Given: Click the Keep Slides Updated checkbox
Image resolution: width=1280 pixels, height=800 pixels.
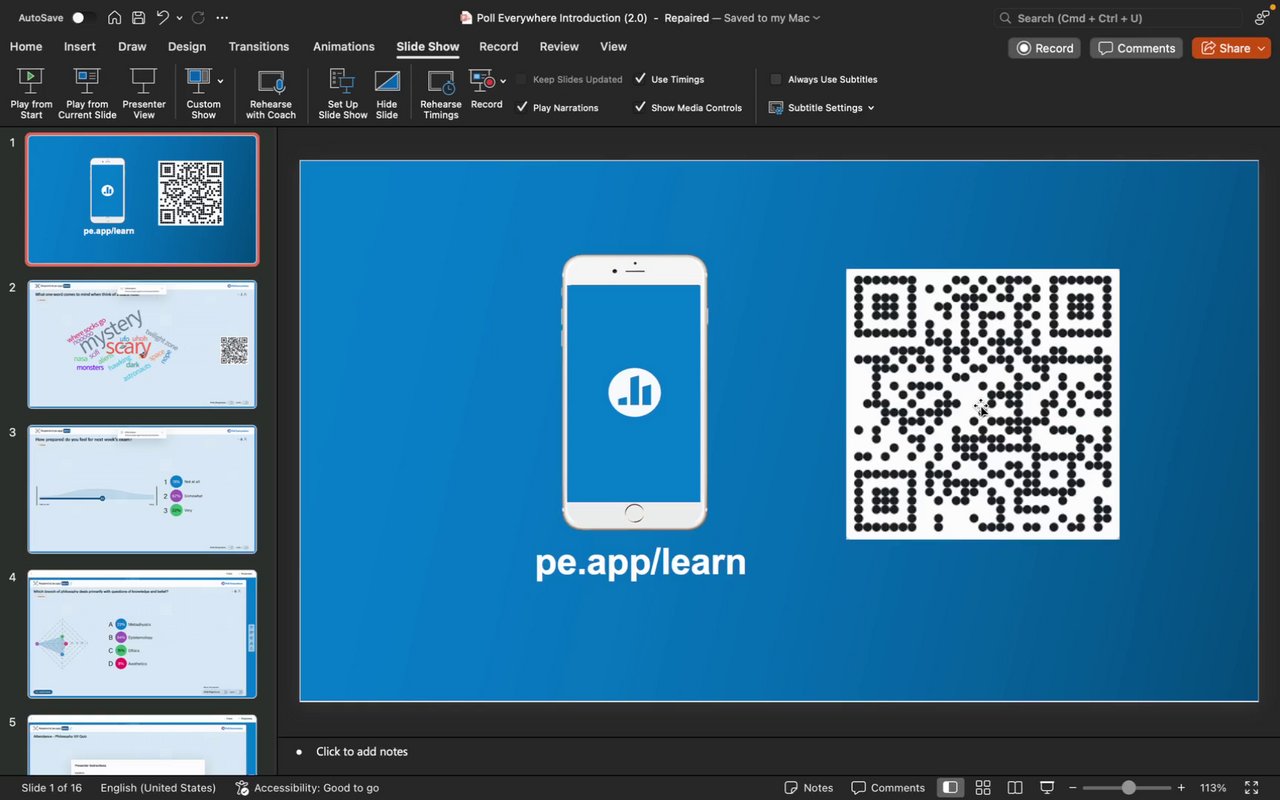Looking at the screenshot, I should pyautogui.click(x=522, y=79).
